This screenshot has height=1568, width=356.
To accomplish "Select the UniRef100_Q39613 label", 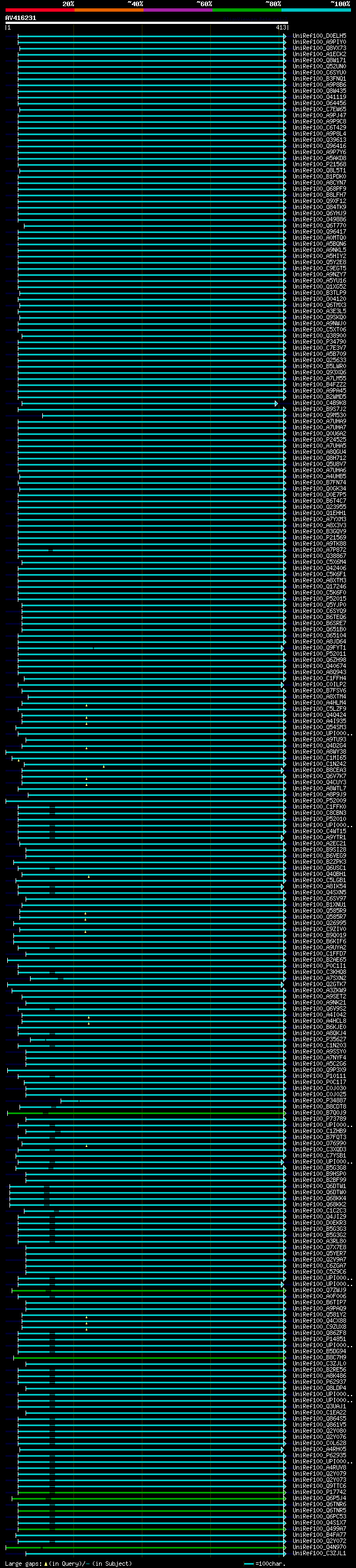I will click(x=319, y=140).
